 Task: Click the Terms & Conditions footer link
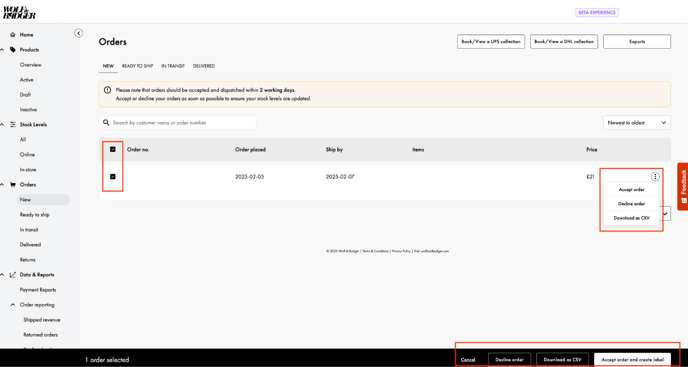coord(376,251)
